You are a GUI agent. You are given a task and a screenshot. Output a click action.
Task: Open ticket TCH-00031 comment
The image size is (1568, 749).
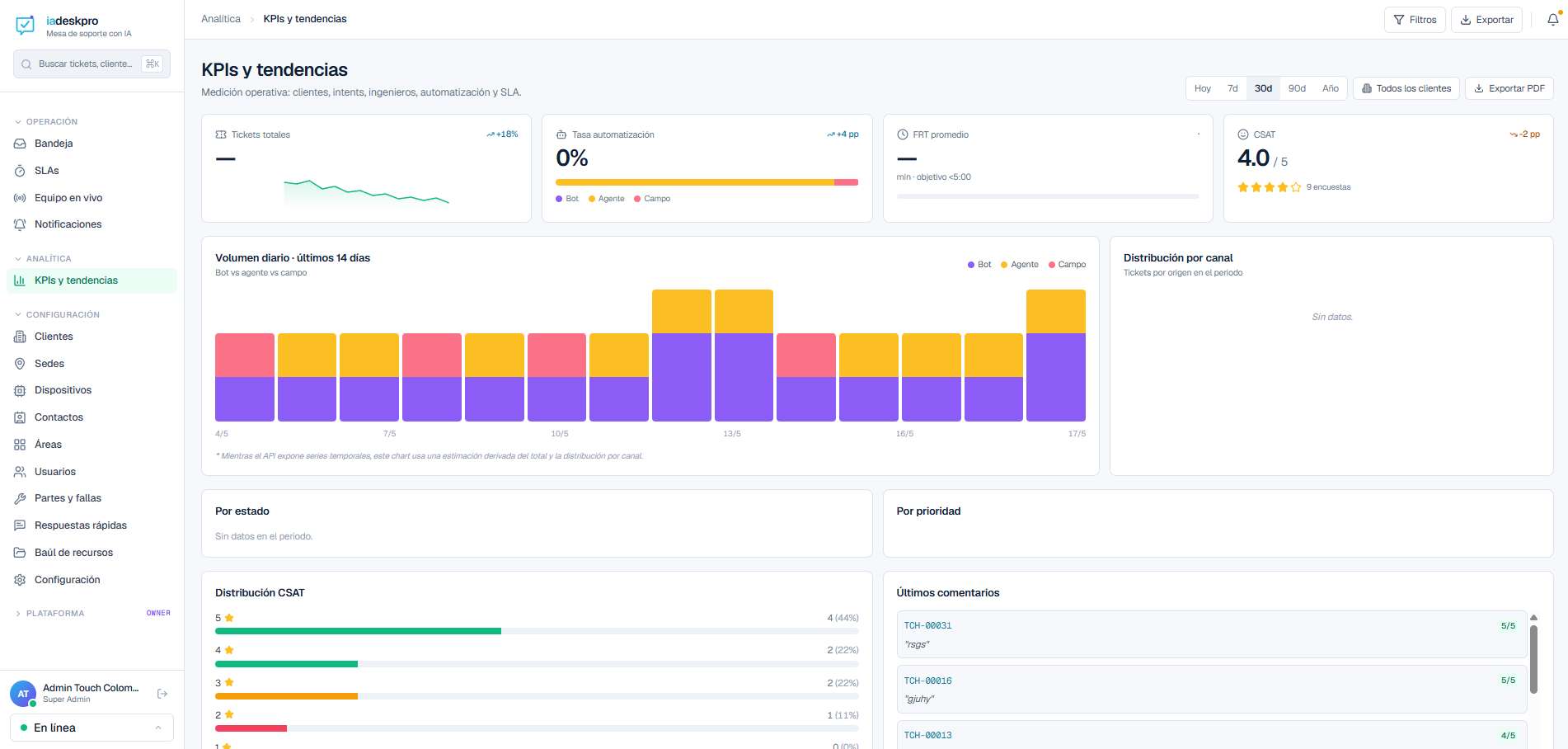click(1212, 634)
